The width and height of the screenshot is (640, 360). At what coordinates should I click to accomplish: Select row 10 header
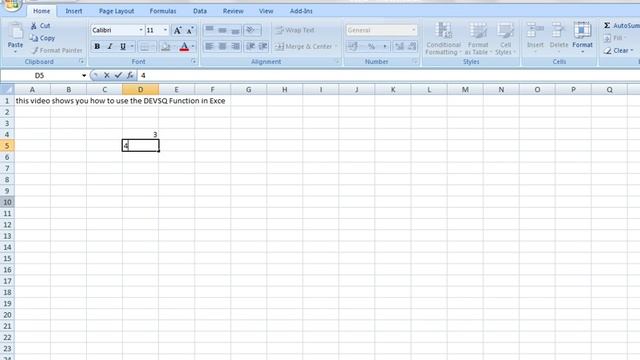7,202
